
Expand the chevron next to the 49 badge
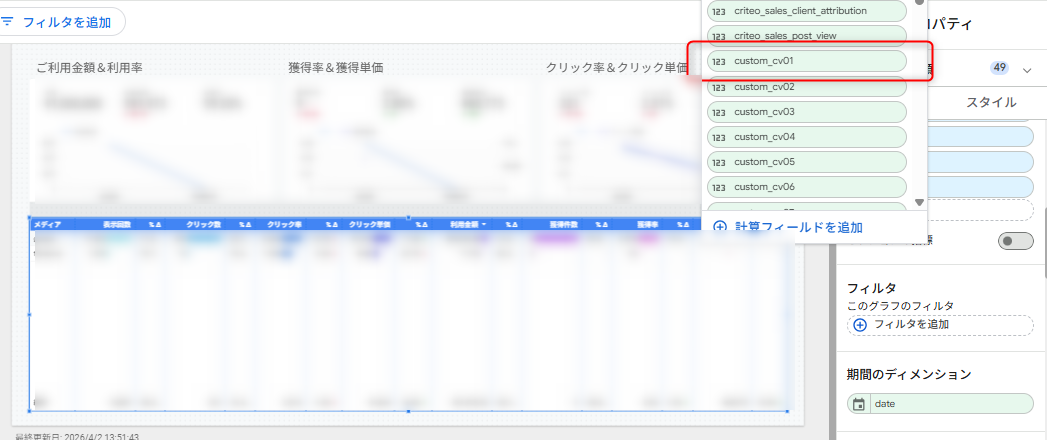point(1027,69)
